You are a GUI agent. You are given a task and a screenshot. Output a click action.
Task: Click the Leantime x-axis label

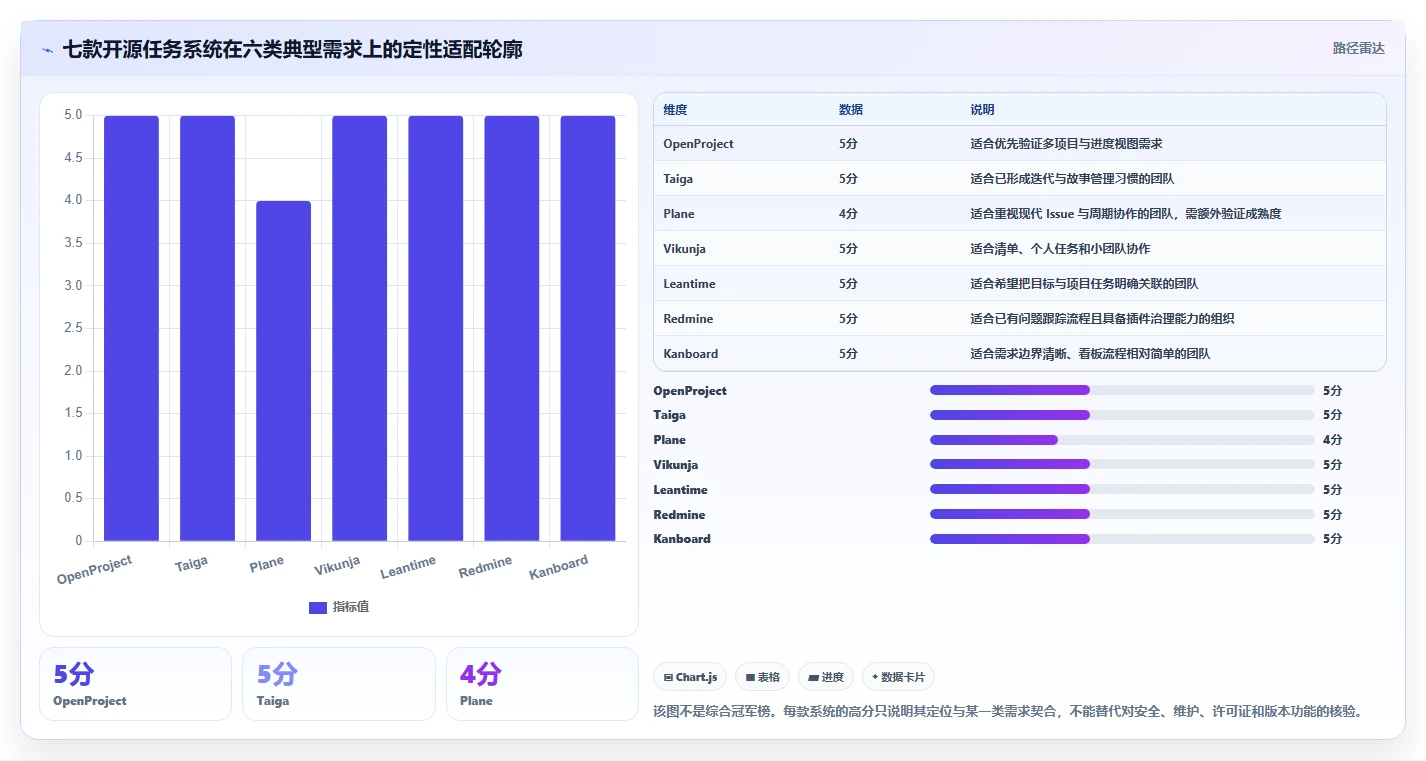(x=409, y=567)
